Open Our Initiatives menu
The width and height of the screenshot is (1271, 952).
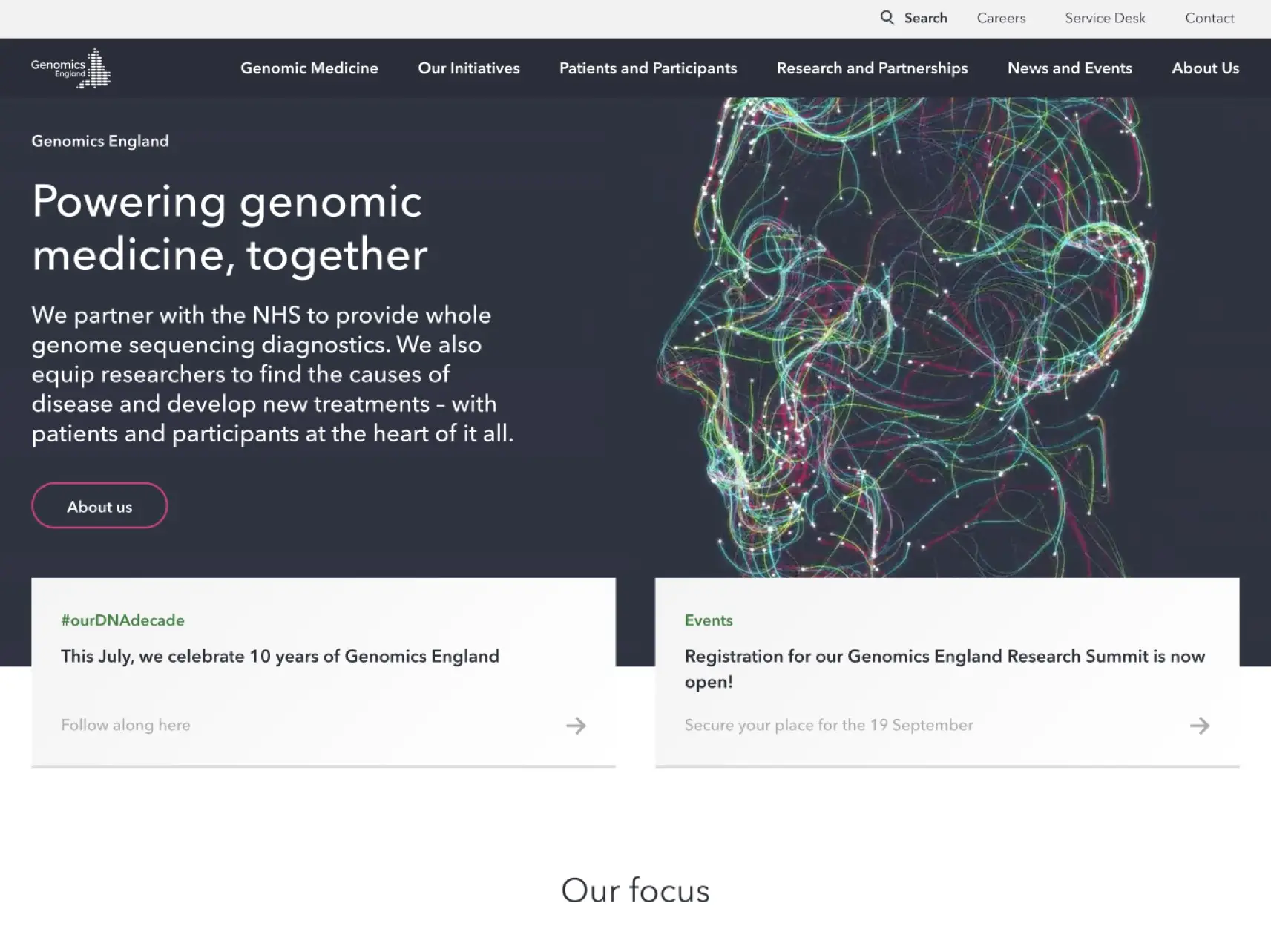469,68
